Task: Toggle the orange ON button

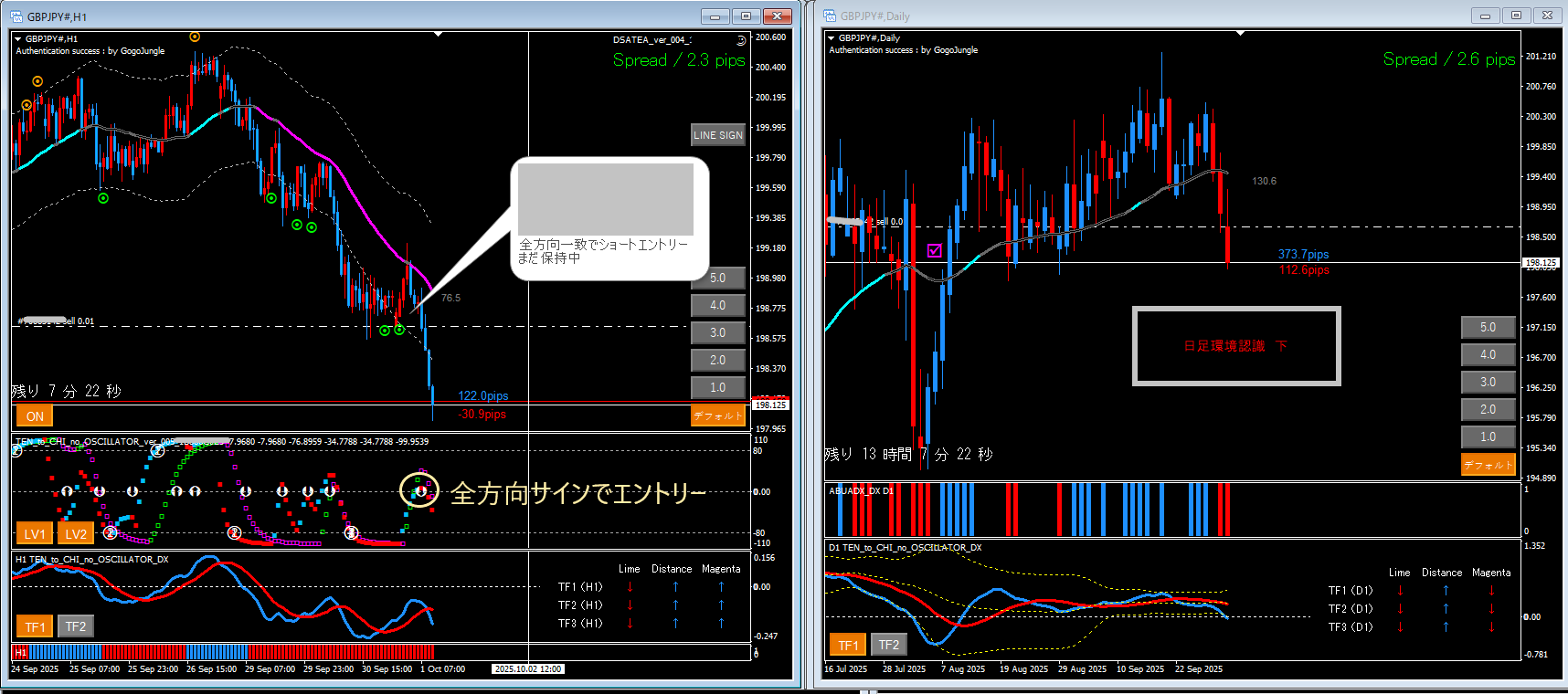Action: 35,416
